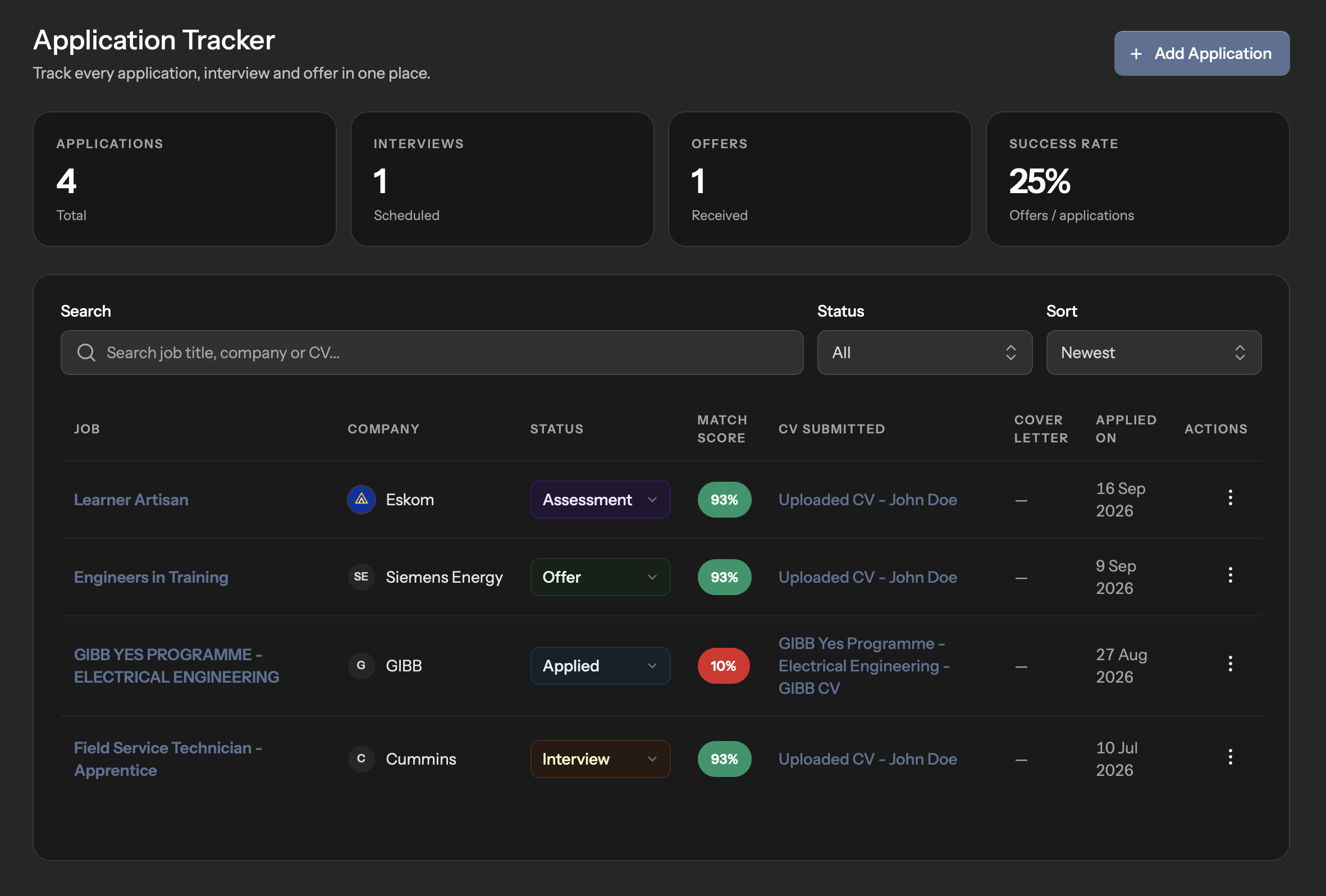1326x896 pixels.
Task: Open actions menu for Engineers in Training row
Action: coord(1230,575)
